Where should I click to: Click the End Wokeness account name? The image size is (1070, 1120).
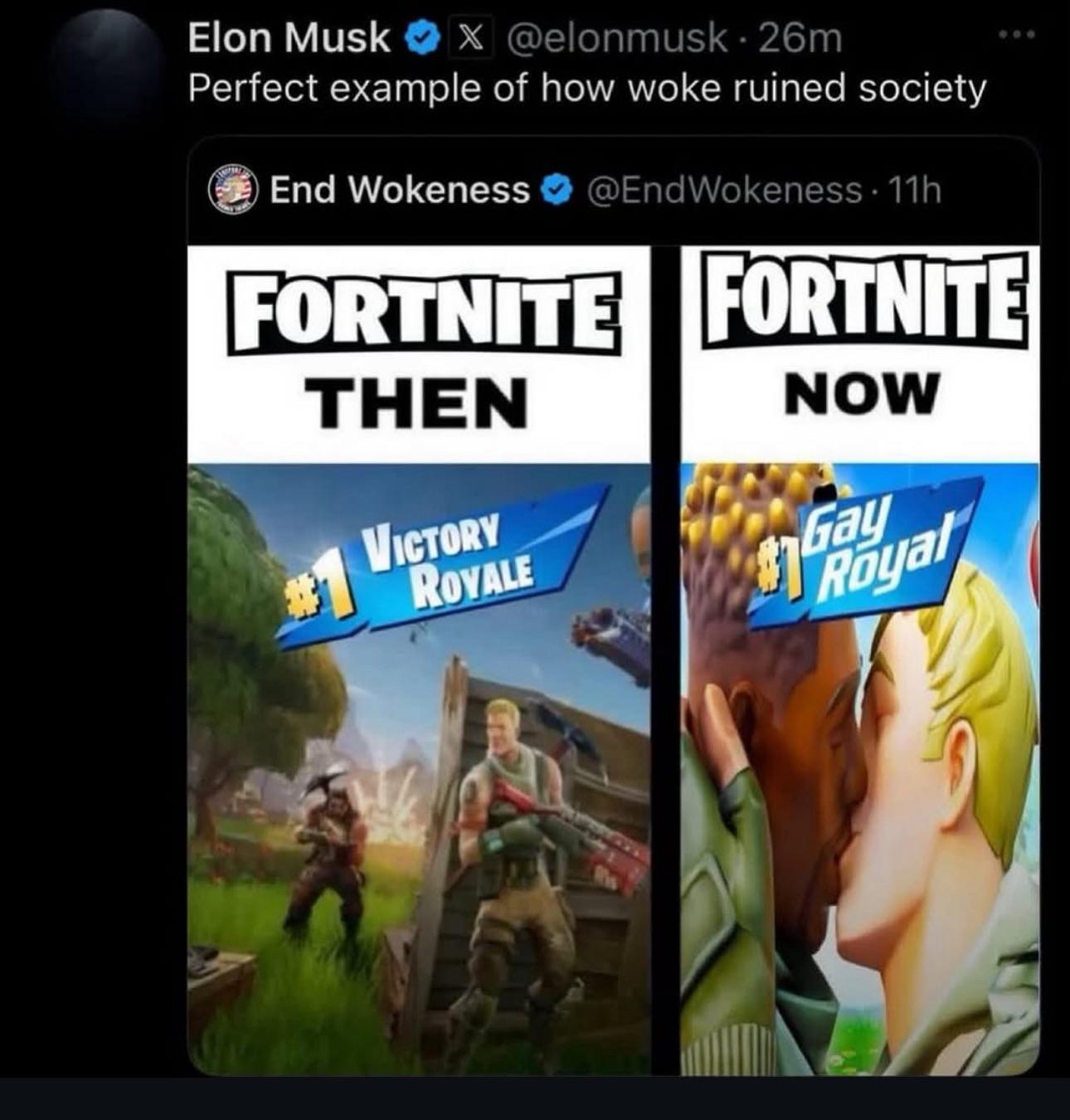click(400, 191)
